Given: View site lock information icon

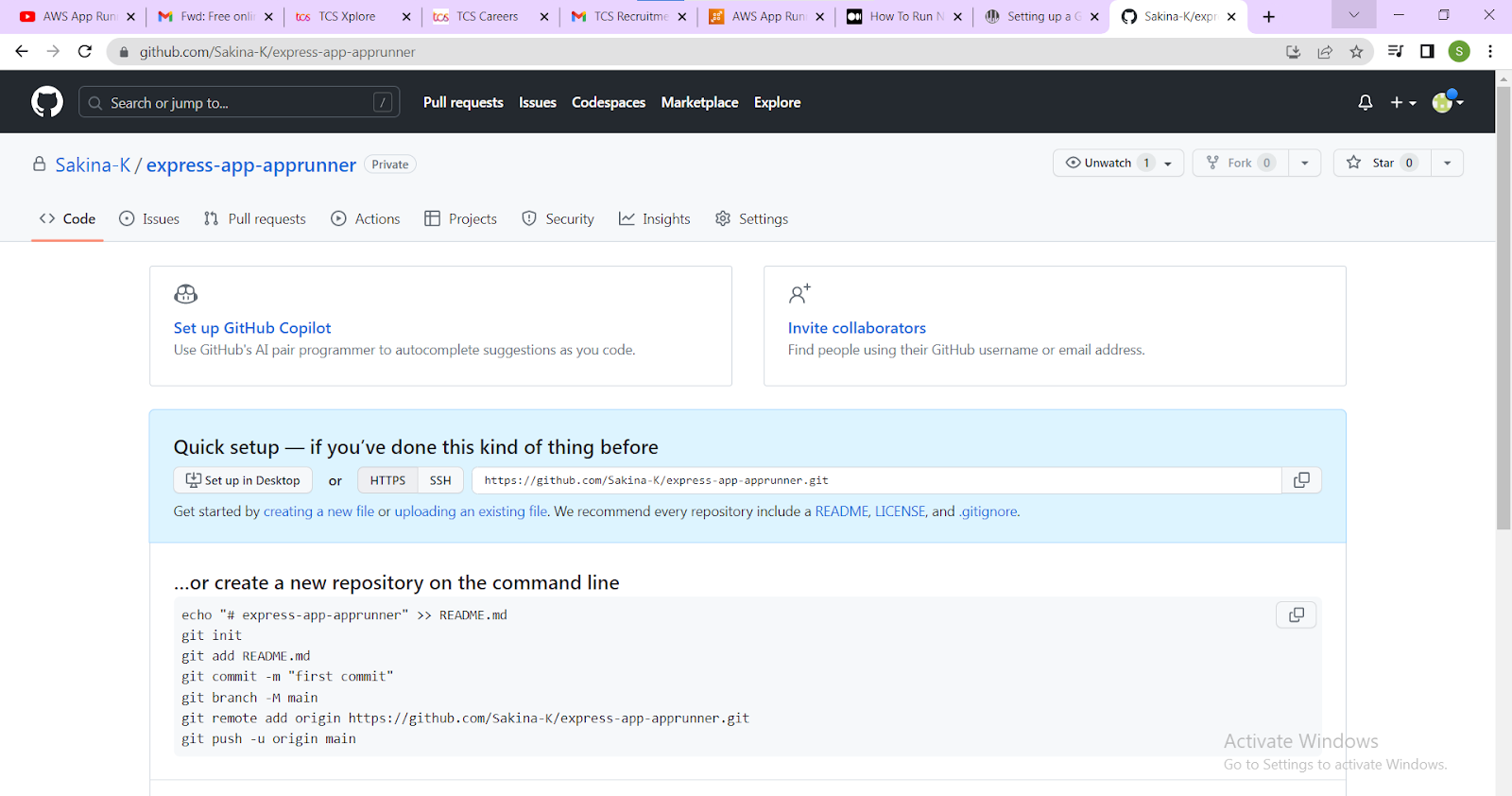Looking at the screenshot, I should pyautogui.click(x=124, y=52).
